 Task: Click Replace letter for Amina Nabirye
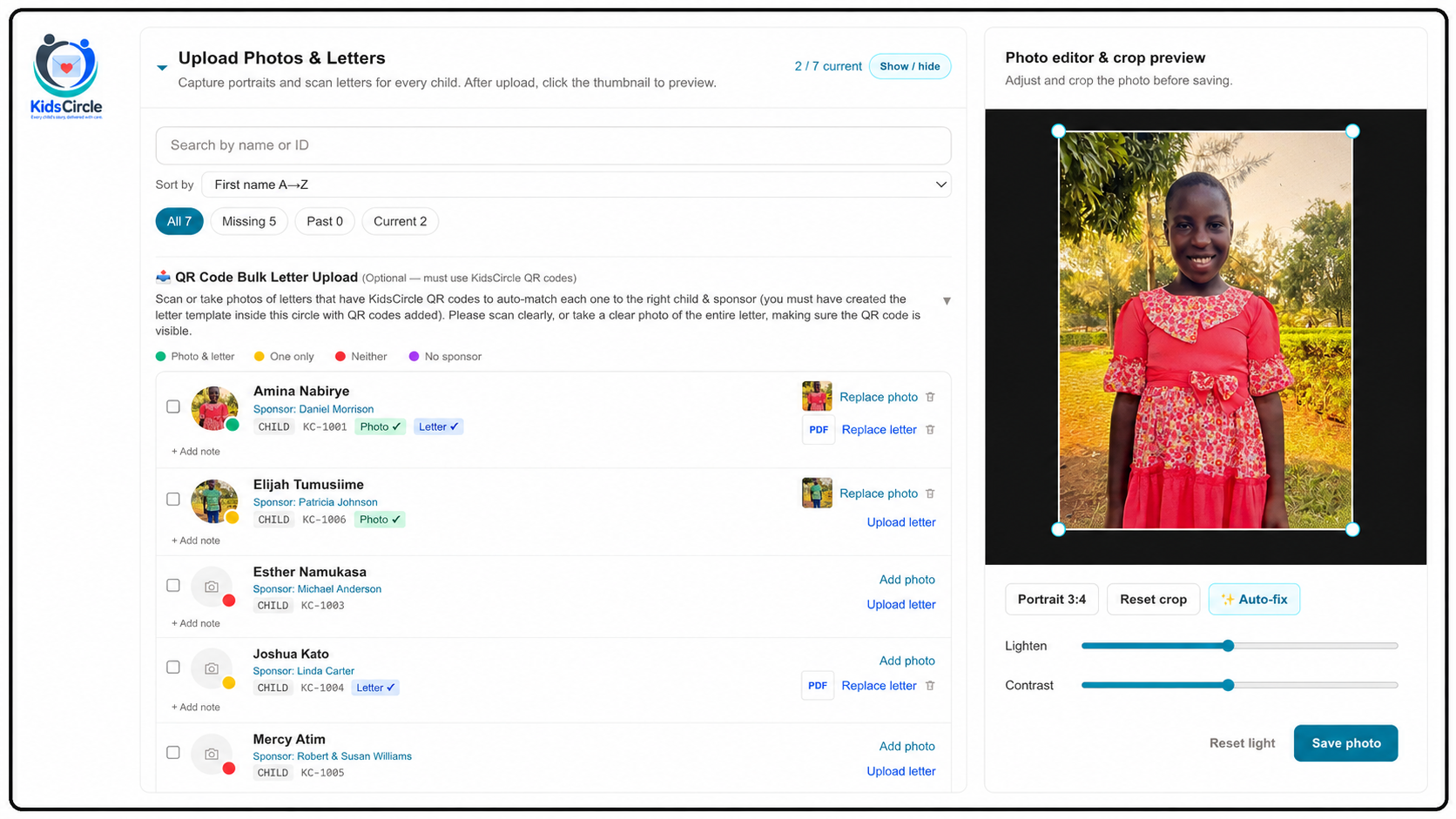tap(880, 430)
